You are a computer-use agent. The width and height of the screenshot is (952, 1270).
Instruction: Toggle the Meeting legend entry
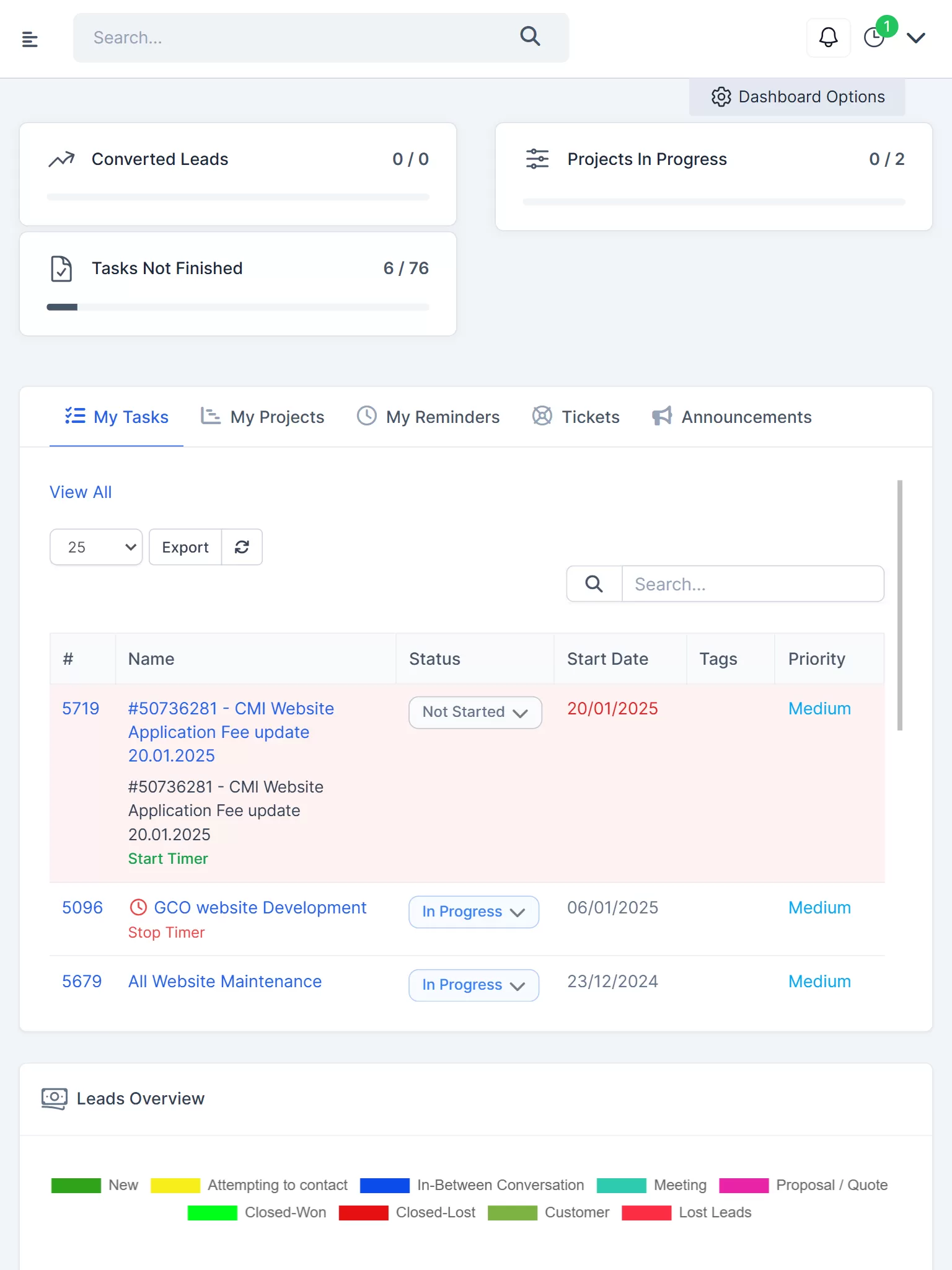tap(651, 1185)
